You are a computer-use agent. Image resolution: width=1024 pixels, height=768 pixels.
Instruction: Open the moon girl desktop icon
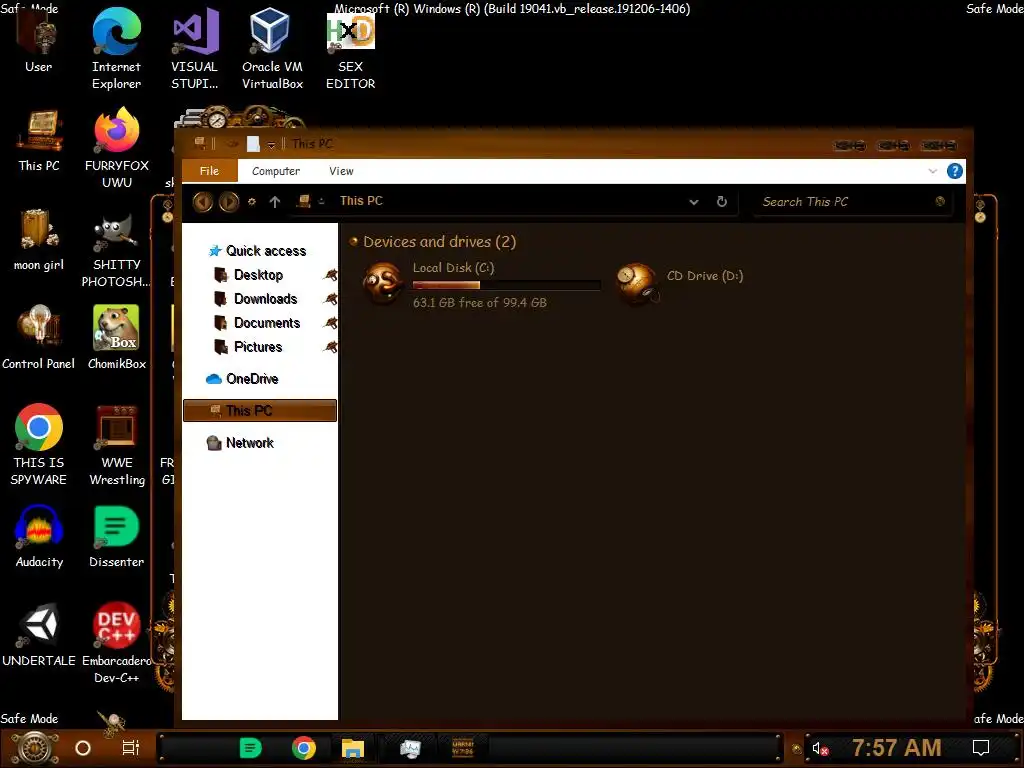39,240
